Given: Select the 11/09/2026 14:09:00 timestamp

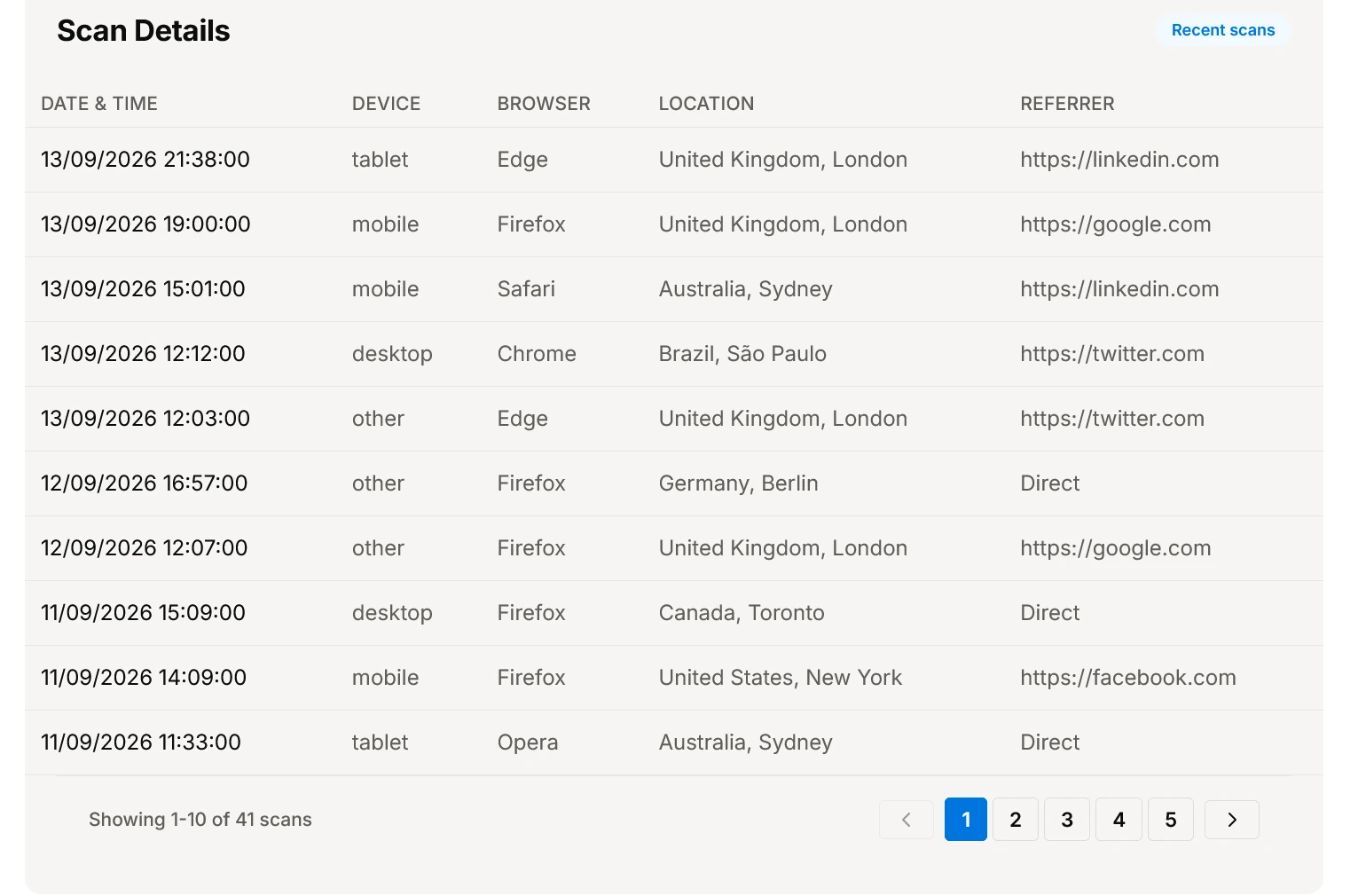Looking at the screenshot, I should 144,678.
